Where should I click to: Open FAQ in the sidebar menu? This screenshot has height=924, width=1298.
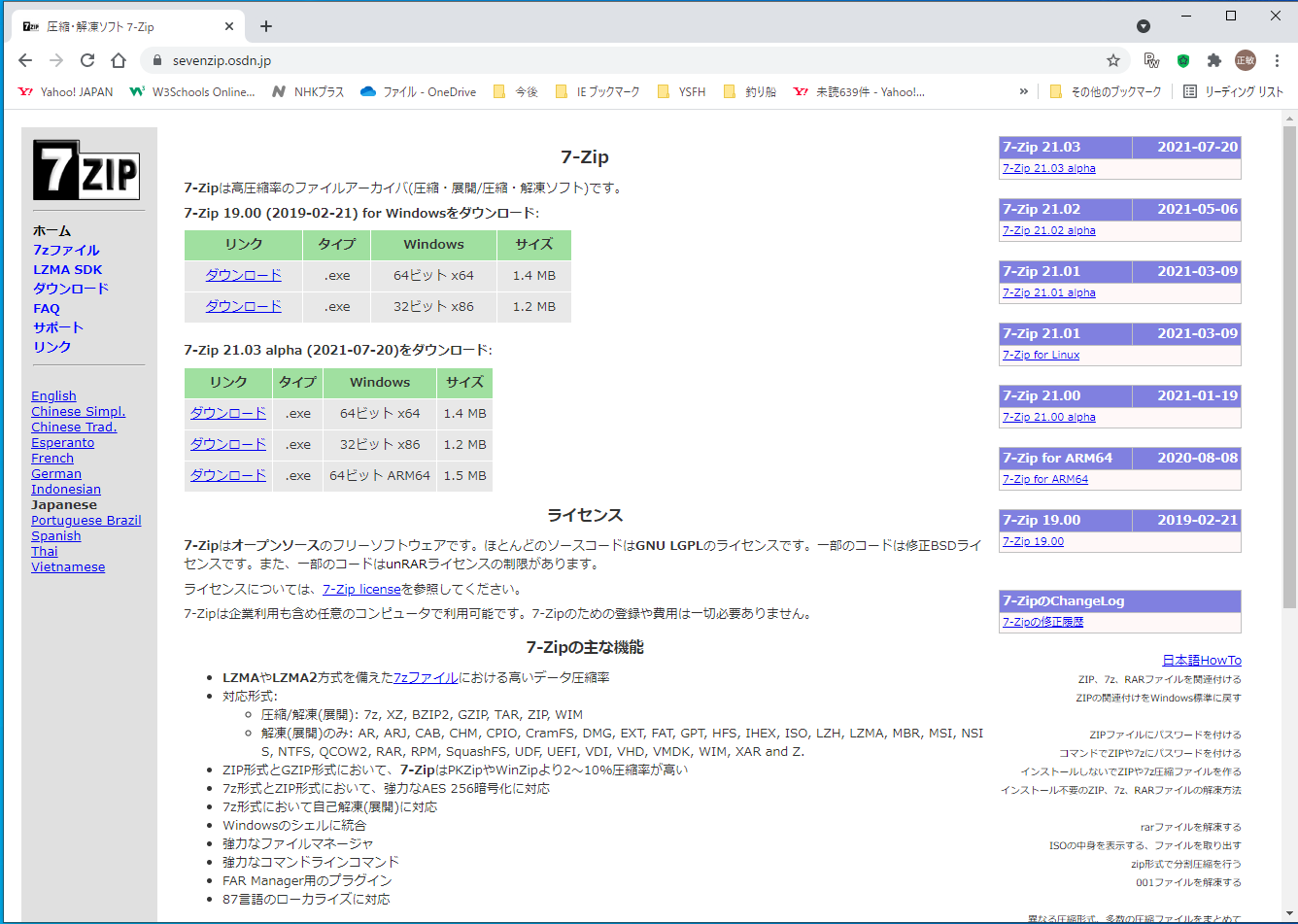coord(47,309)
